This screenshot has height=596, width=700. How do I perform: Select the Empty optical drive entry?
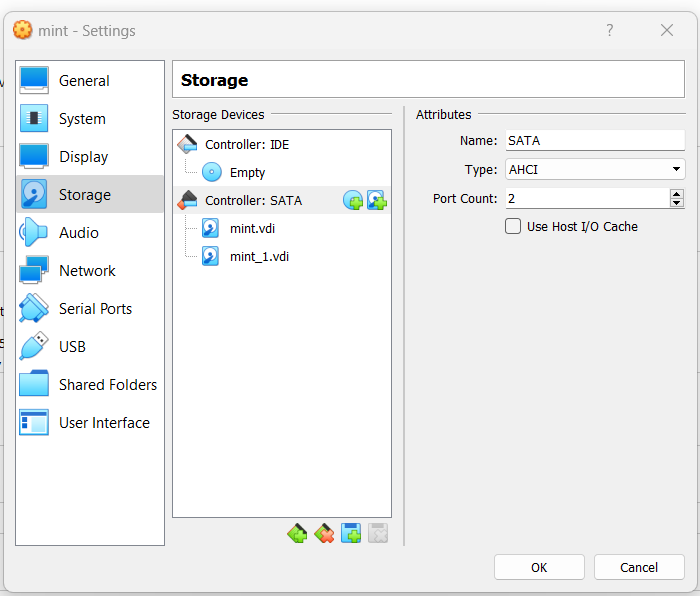coord(282,172)
